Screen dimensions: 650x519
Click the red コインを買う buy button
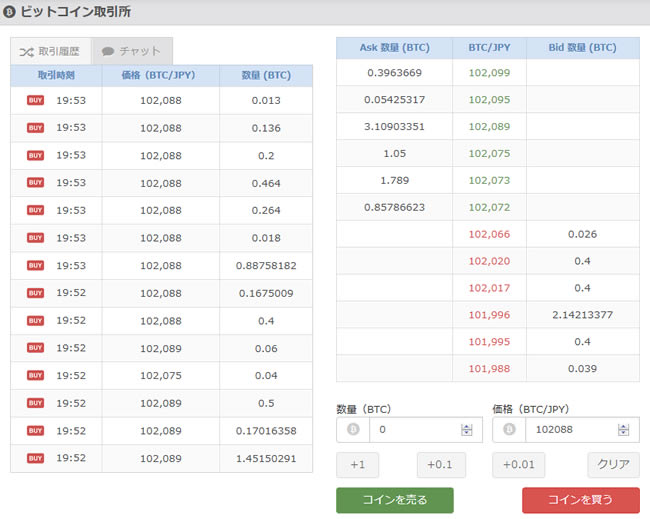point(581,500)
